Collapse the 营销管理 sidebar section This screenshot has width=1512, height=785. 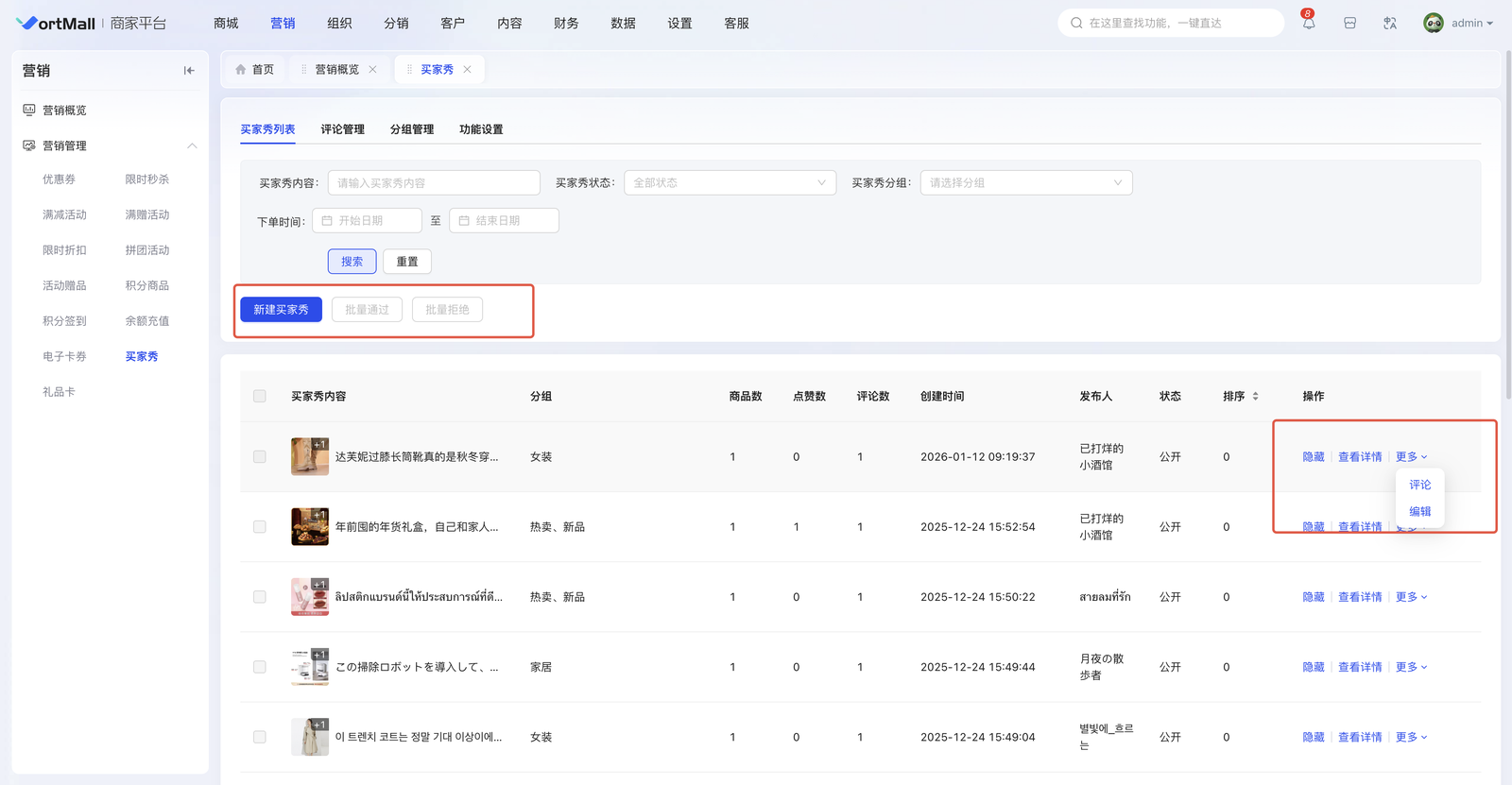[192, 146]
